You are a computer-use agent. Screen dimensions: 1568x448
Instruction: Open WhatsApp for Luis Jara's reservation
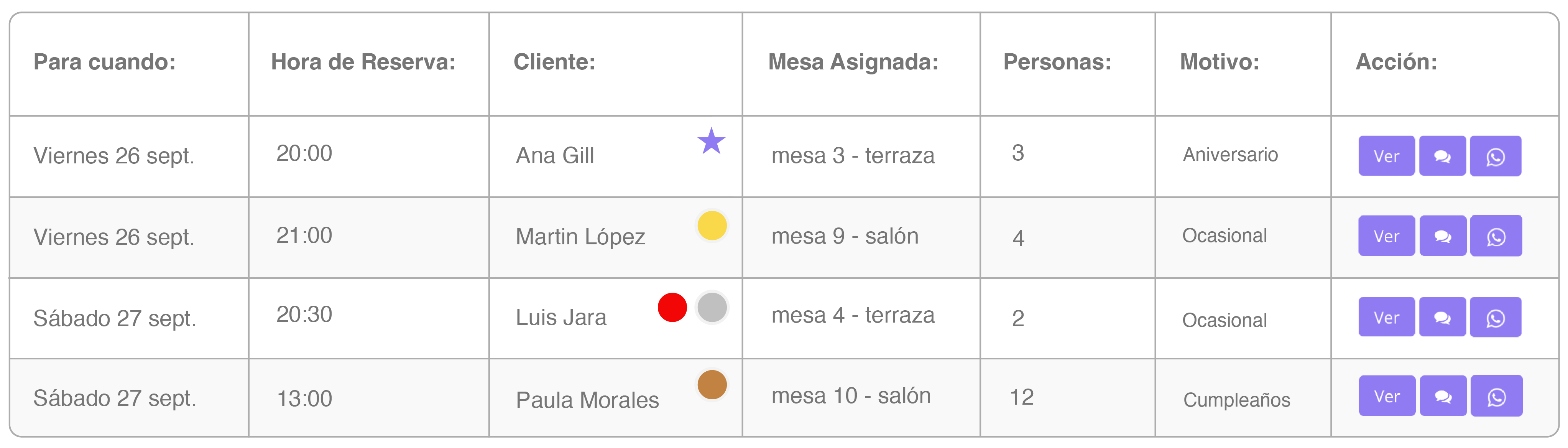(1495, 317)
